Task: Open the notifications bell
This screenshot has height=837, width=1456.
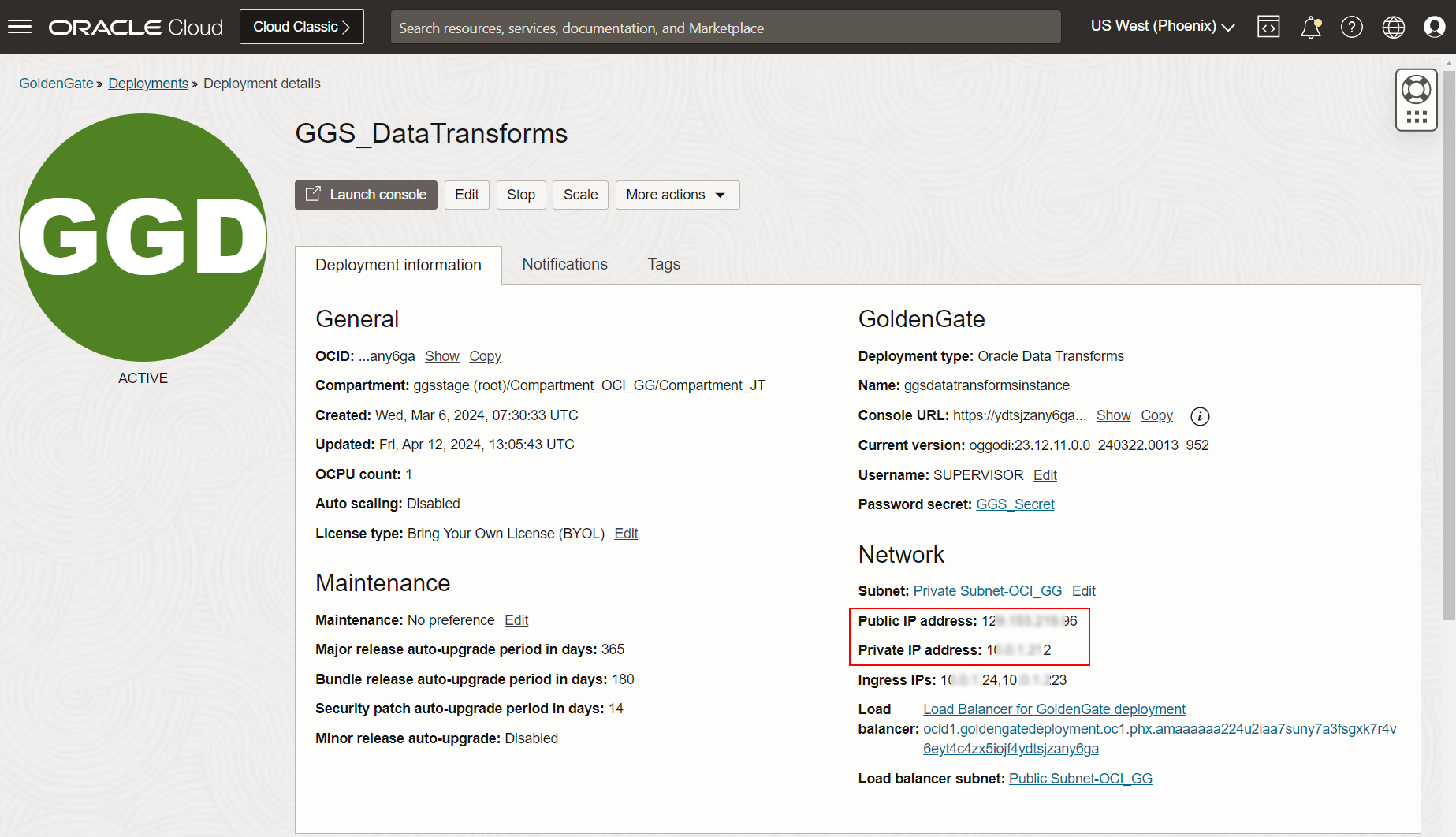Action: 1311,27
